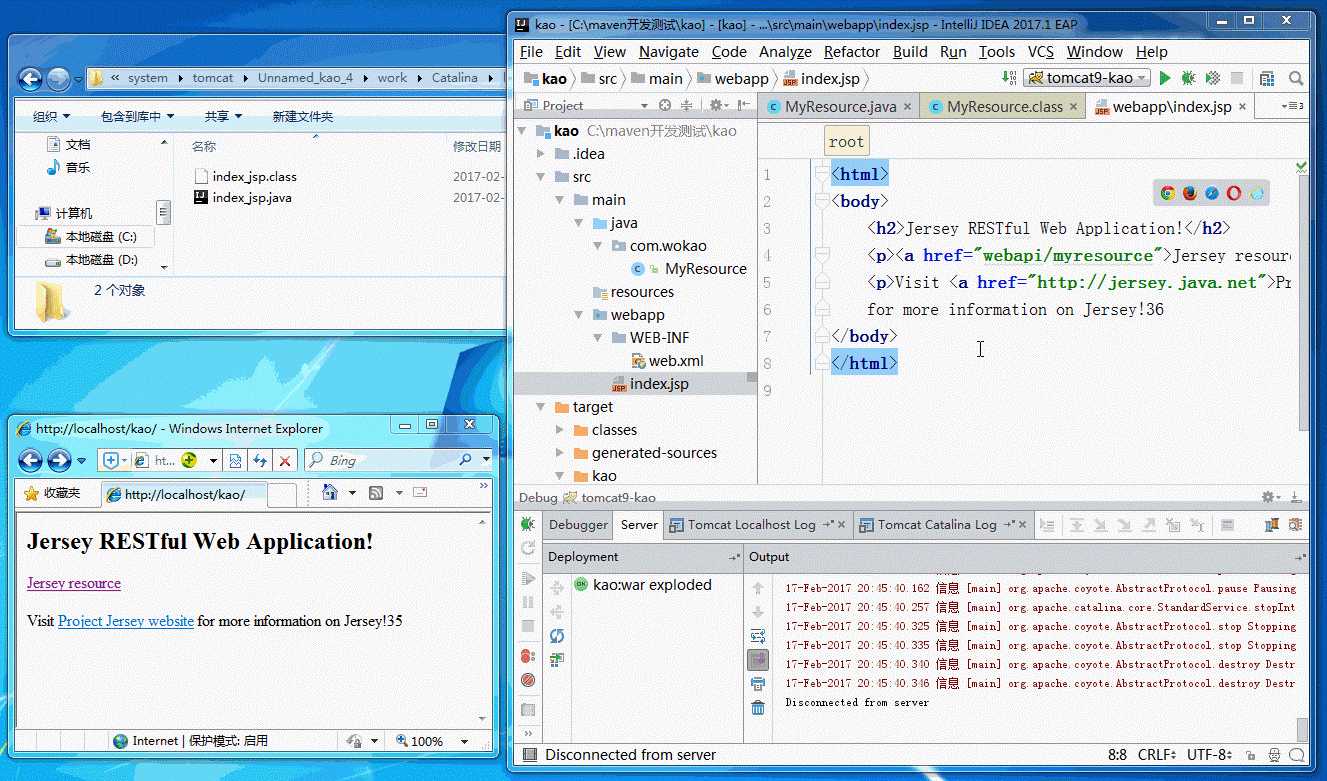Run the tomcat9-kao configuration
Image resolution: width=1327 pixels, height=781 pixels.
[x=1165, y=78]
